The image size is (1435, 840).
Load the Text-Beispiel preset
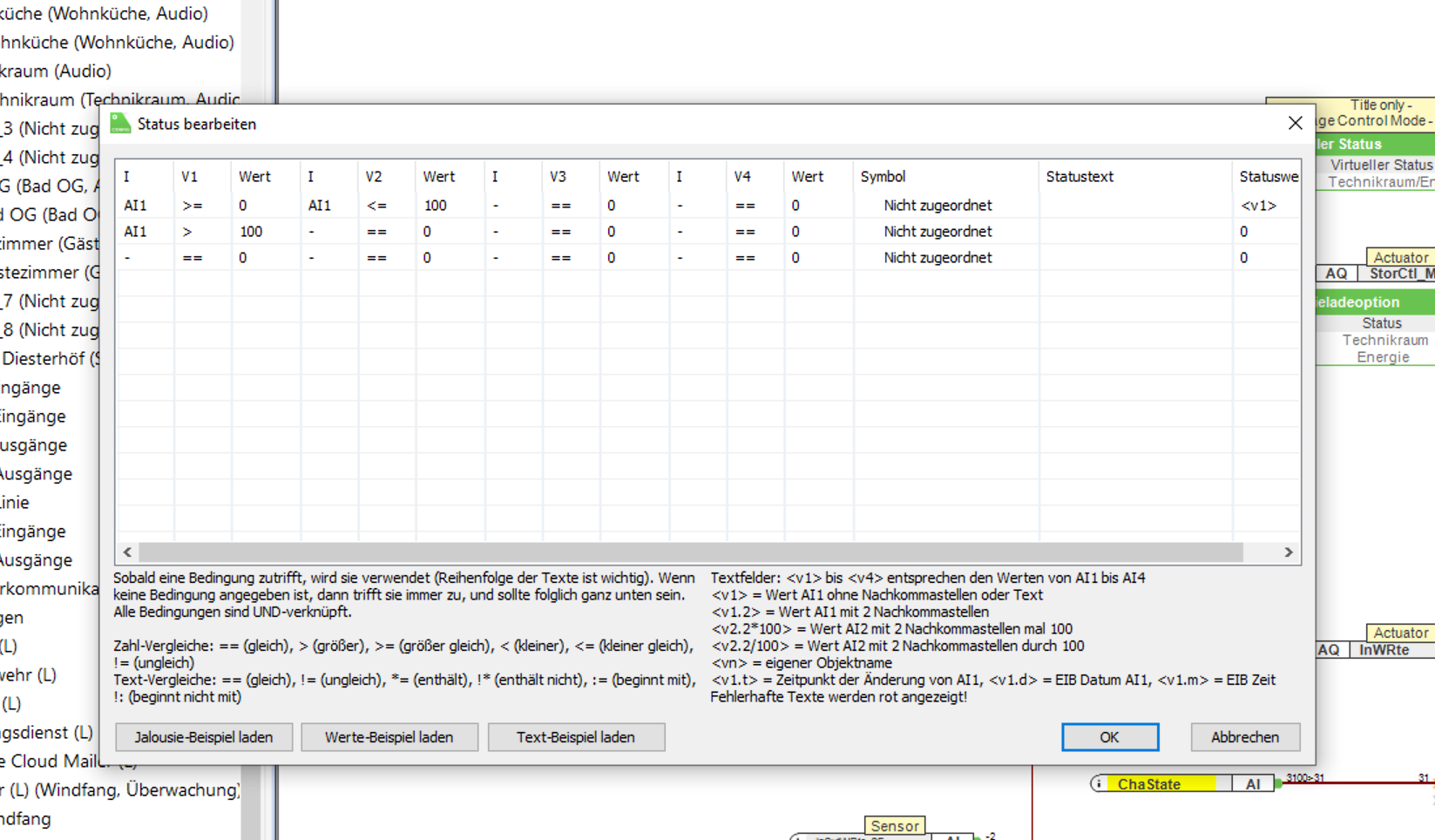tap(576, 737)
